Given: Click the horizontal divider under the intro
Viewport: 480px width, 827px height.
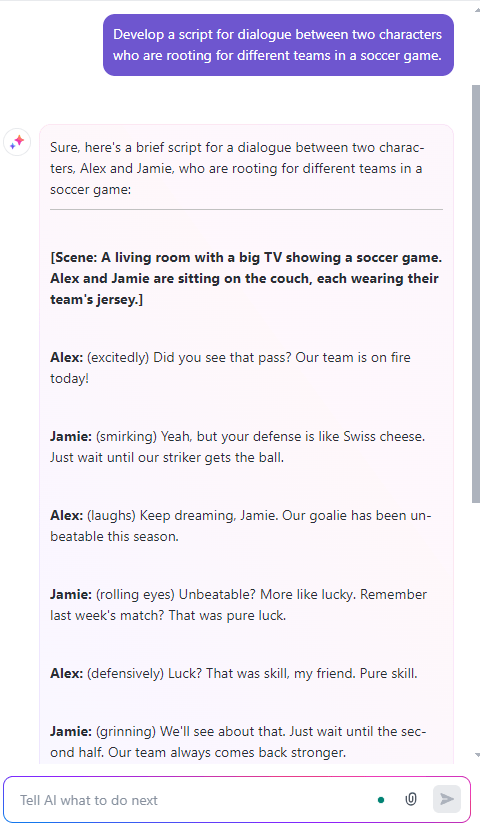Looking at the screenshot, I should (246, 209).
